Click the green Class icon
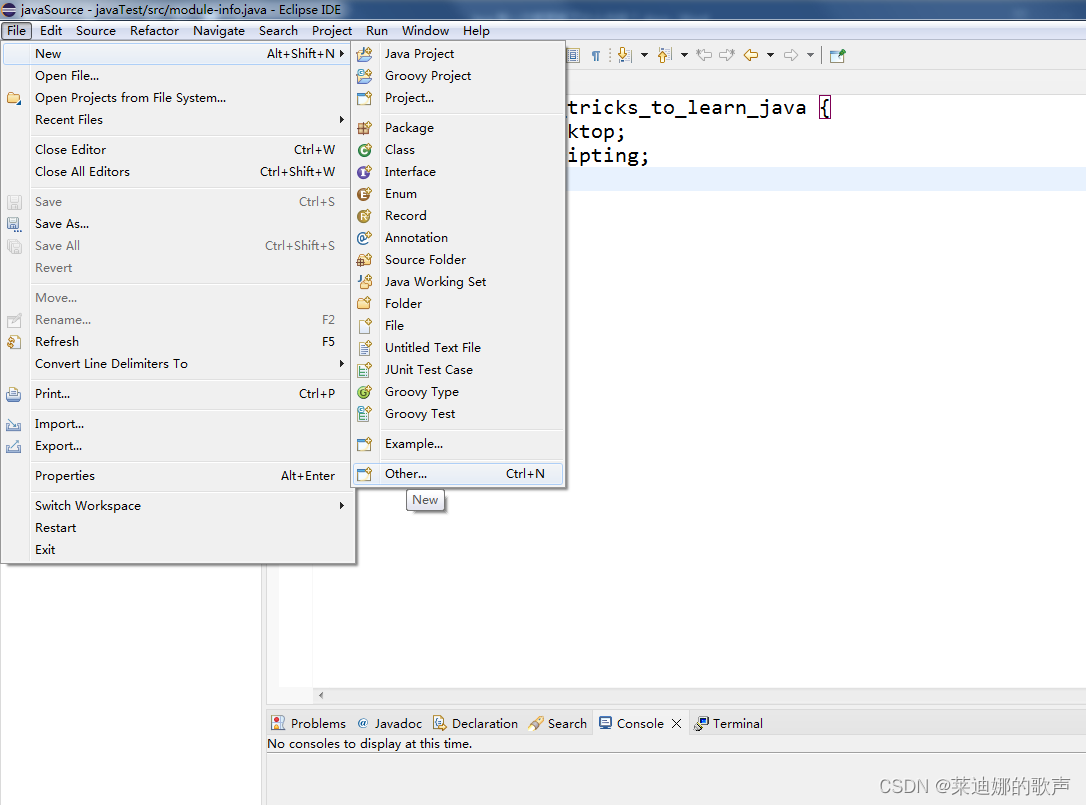The image size is (1086, 805). 364,150
